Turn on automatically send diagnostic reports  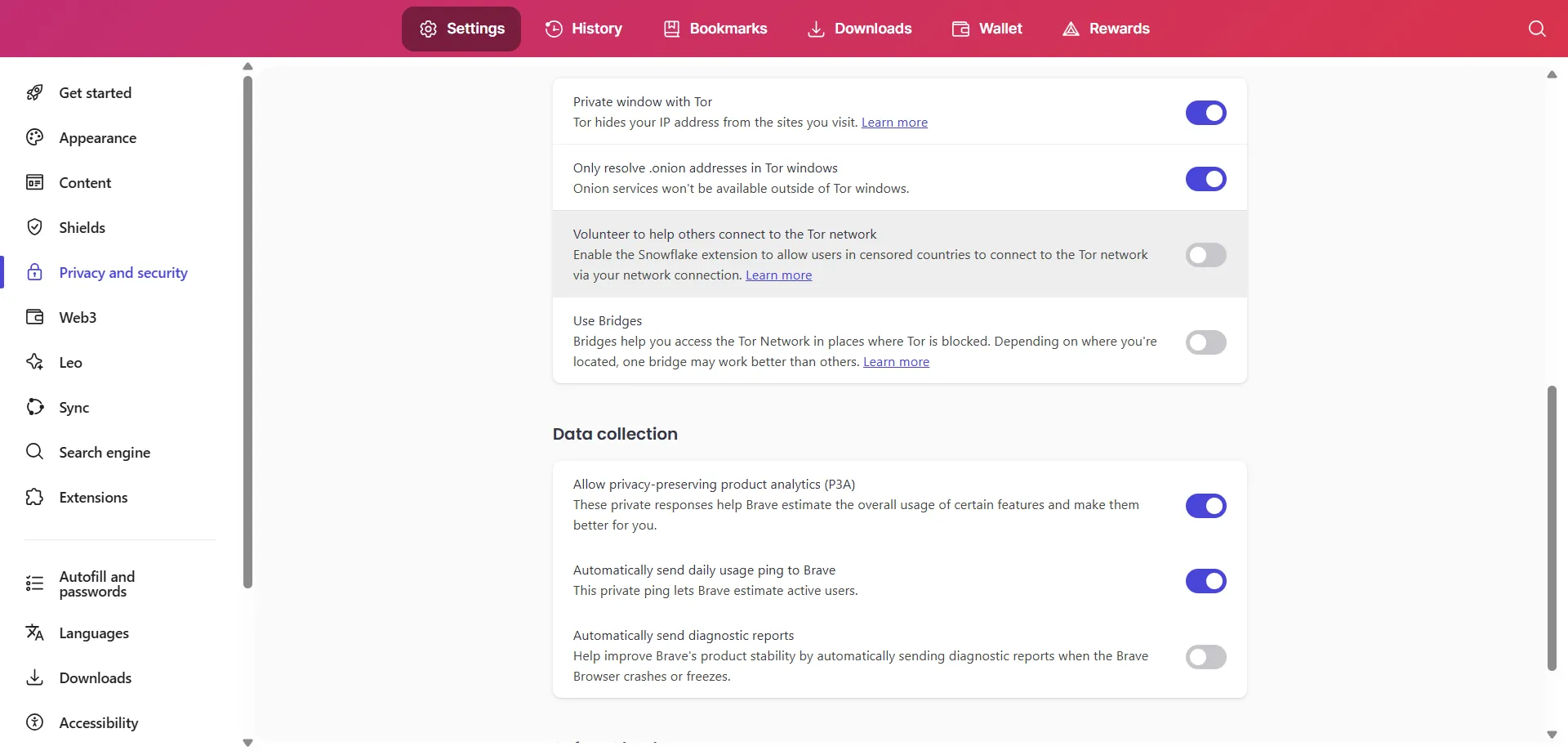(1205, 657)
